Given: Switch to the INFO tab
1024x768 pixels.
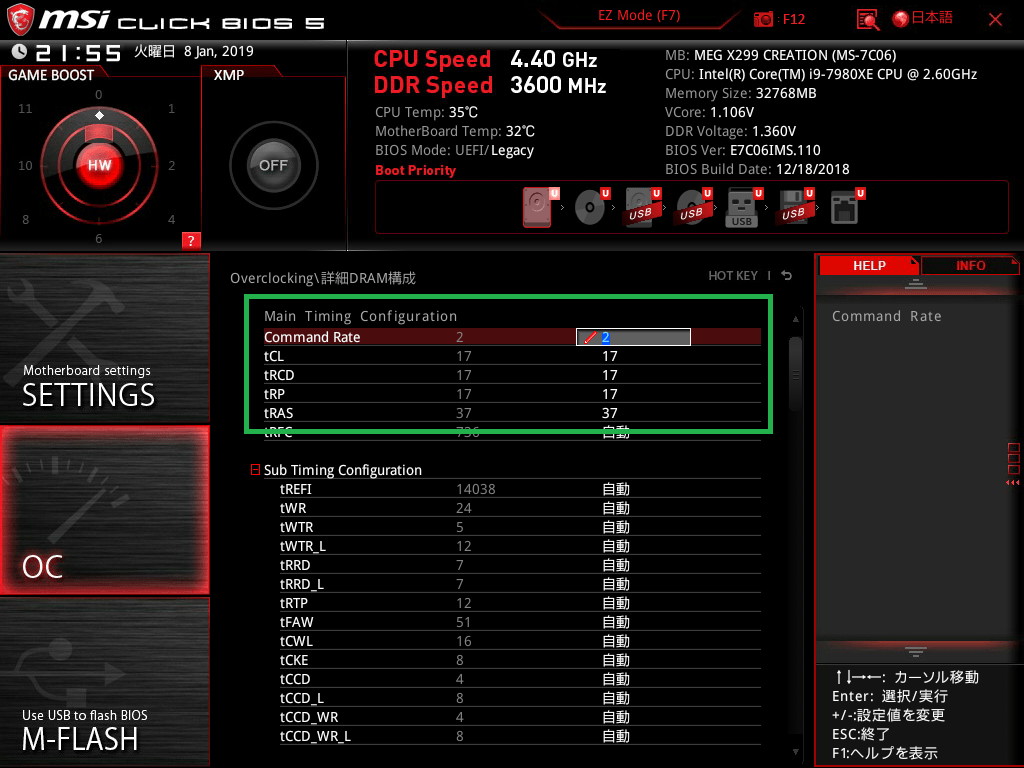Looking at the screenshot, I should 970,266.
